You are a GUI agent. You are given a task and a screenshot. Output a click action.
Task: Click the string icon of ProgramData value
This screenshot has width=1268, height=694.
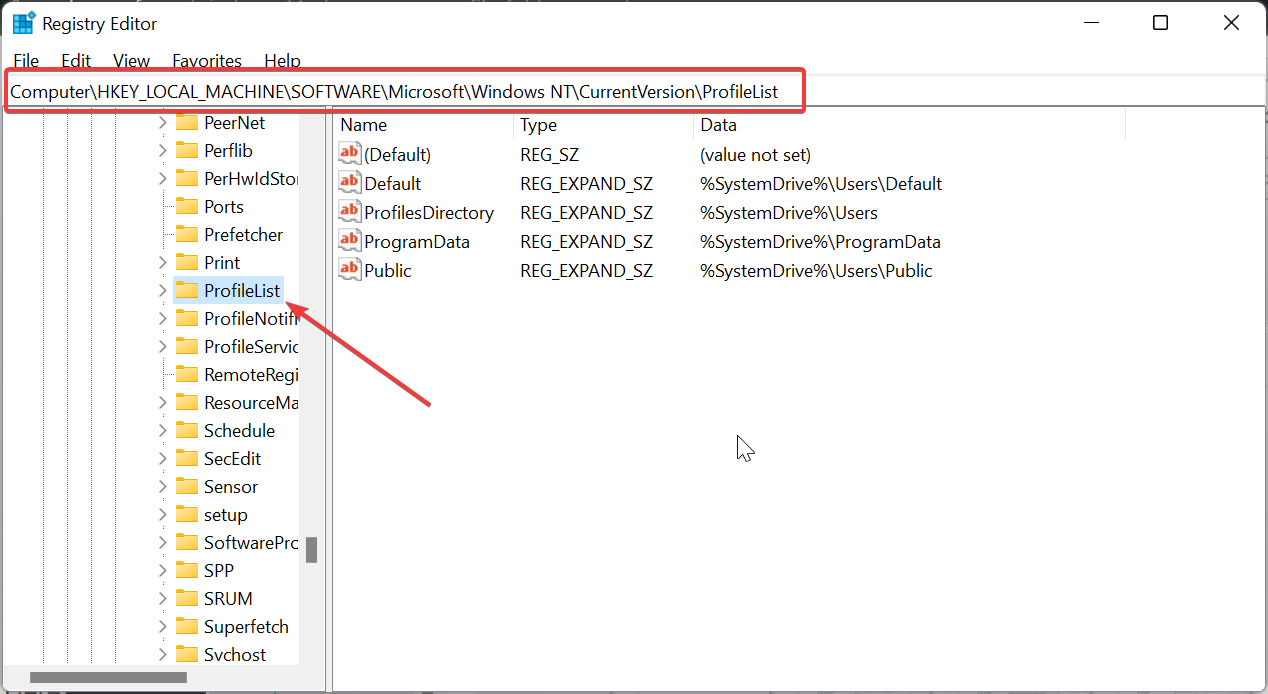(350, 241)
